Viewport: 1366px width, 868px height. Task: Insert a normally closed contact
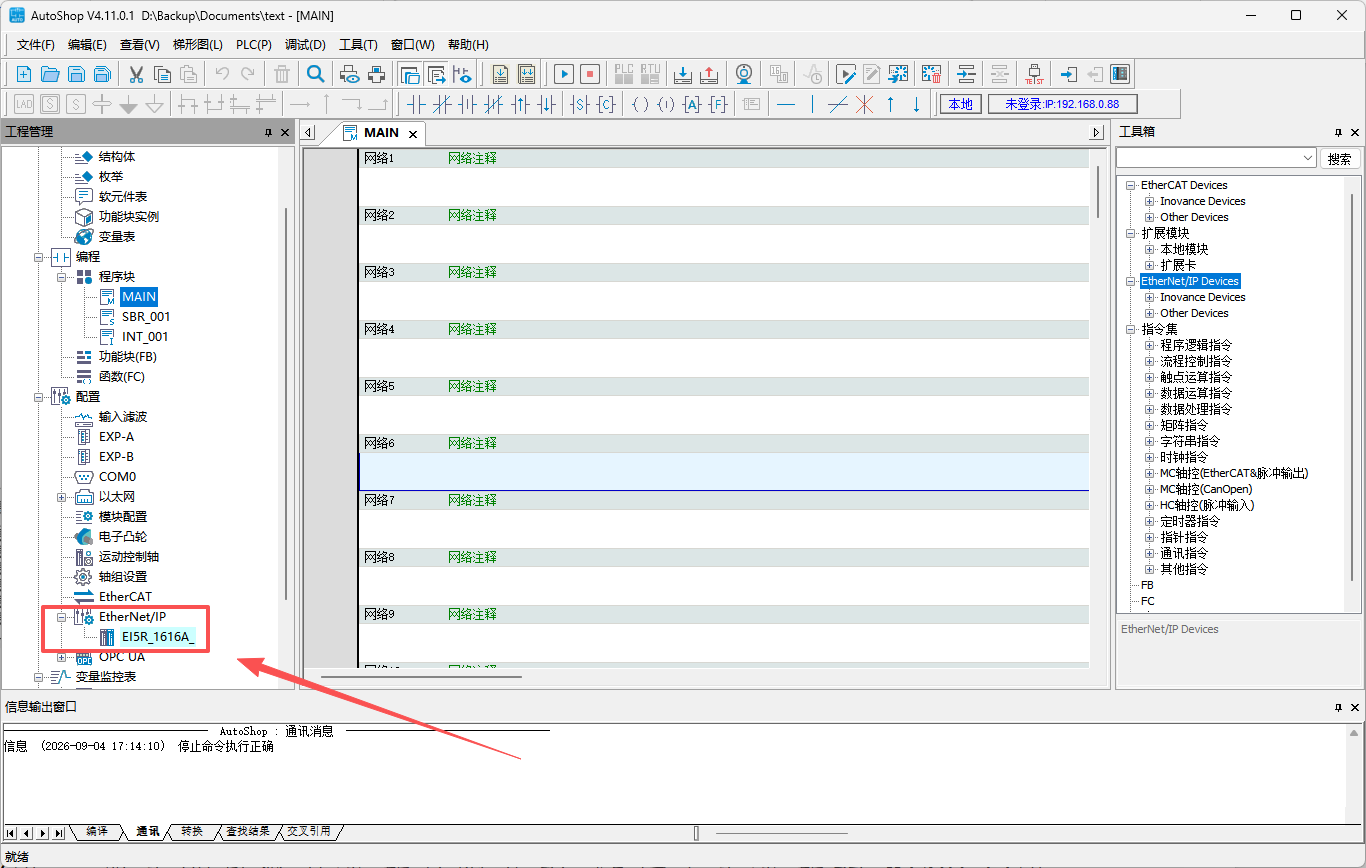[442, 104]
